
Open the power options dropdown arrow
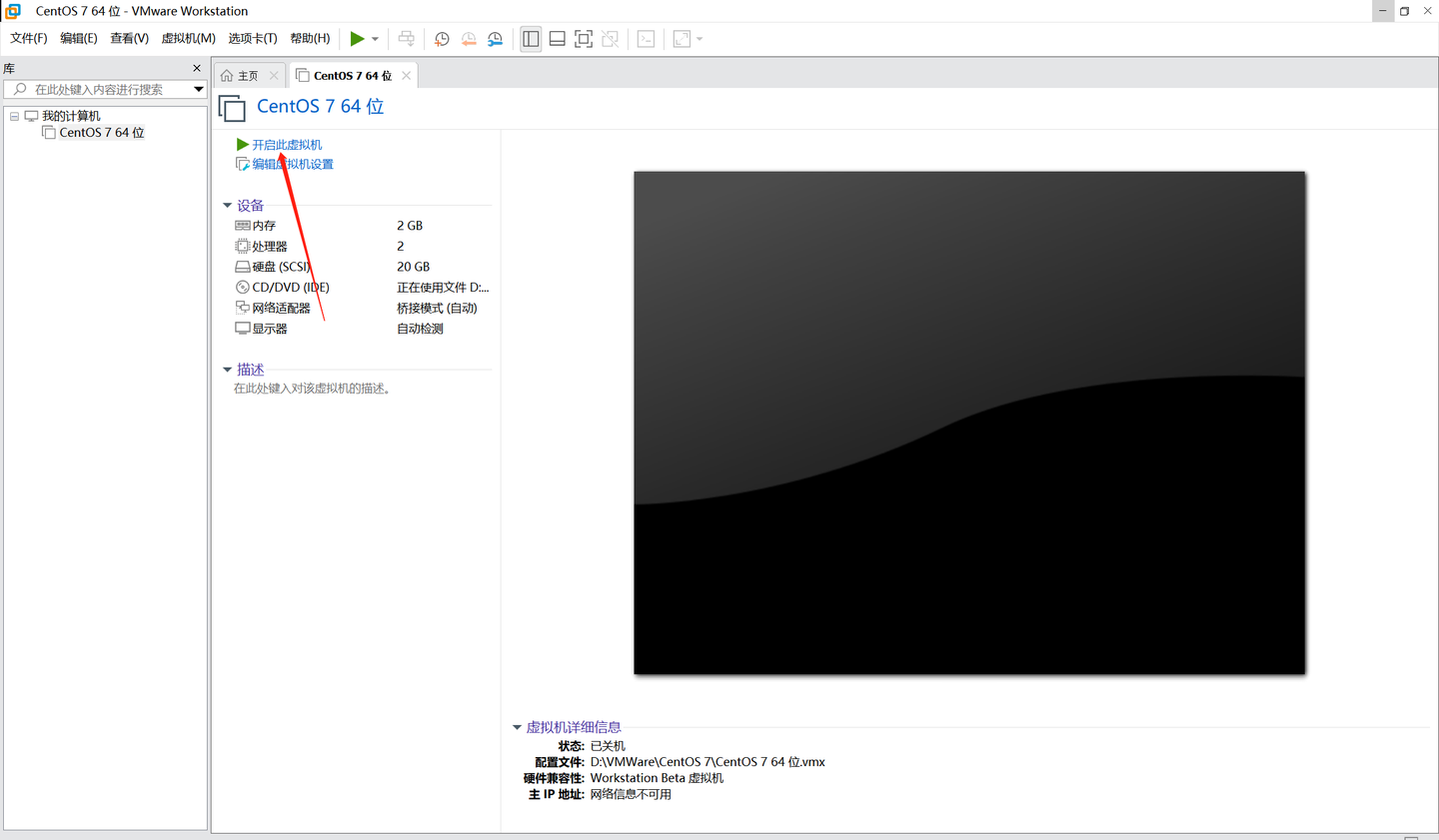click(374, 38)
